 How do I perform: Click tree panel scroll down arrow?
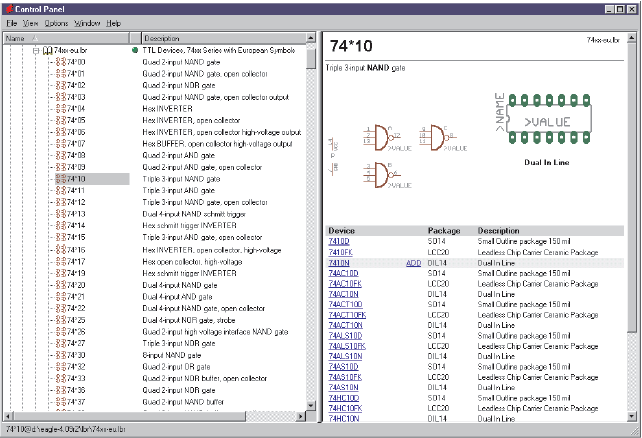pyautogui.click(x=311, y=406)
